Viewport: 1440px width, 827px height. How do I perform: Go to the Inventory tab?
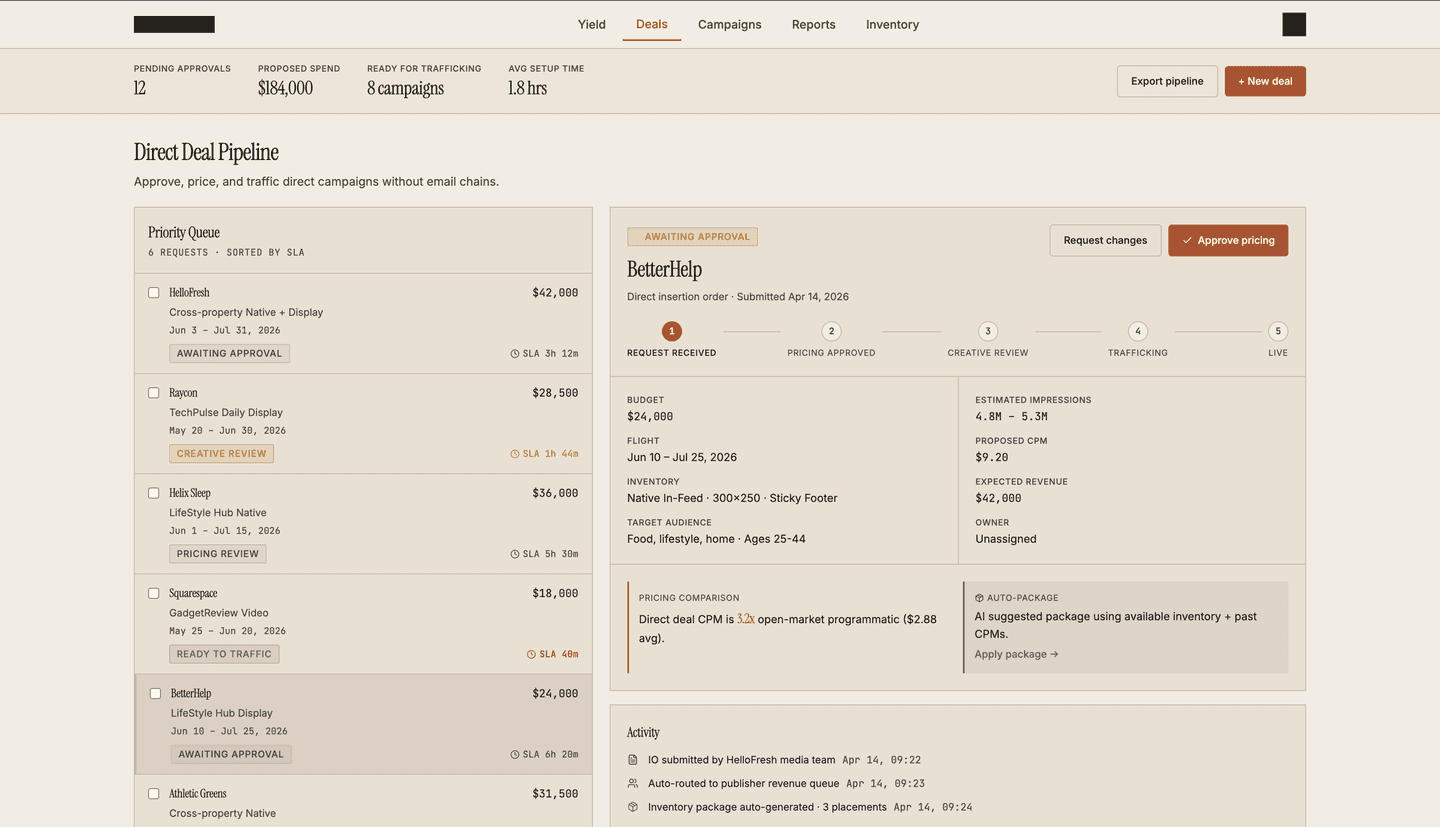(892, 25)
